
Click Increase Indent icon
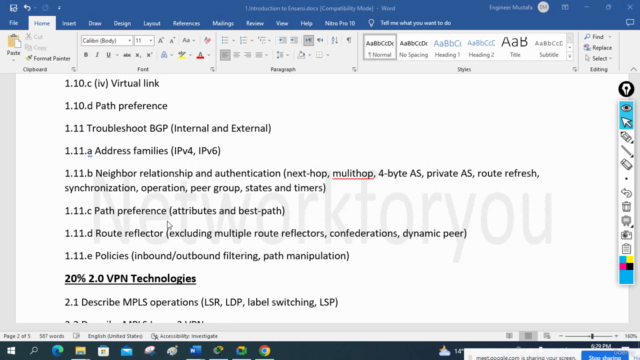(294, 40)
